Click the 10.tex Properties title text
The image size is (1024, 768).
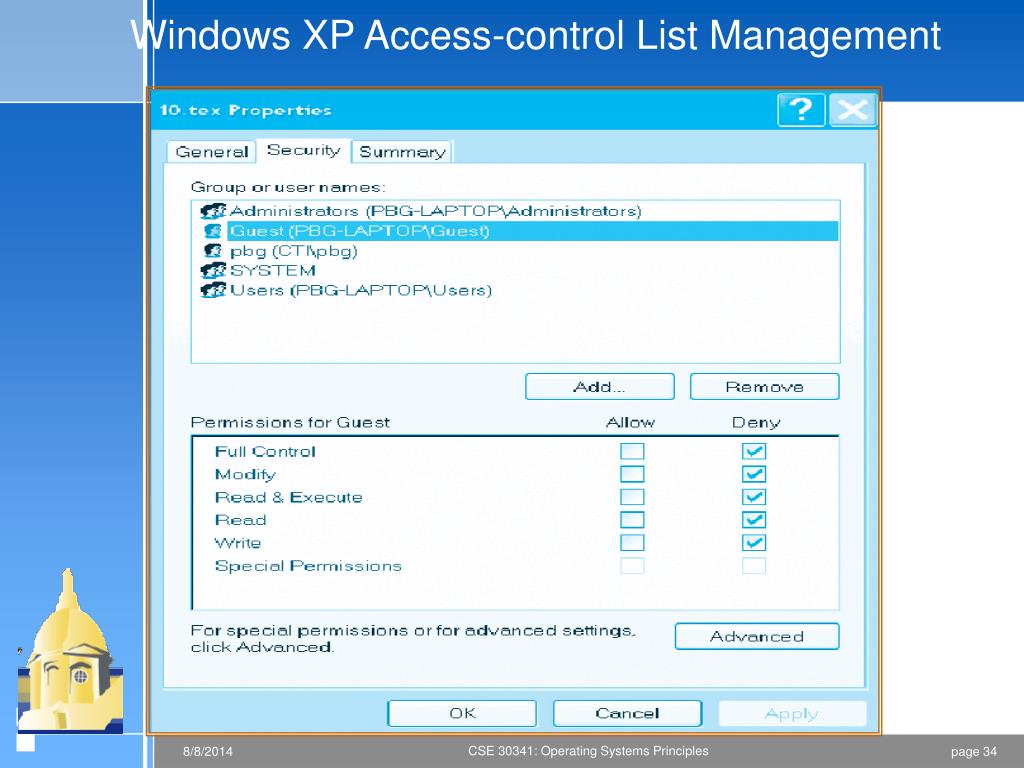[x=246, y=110]
